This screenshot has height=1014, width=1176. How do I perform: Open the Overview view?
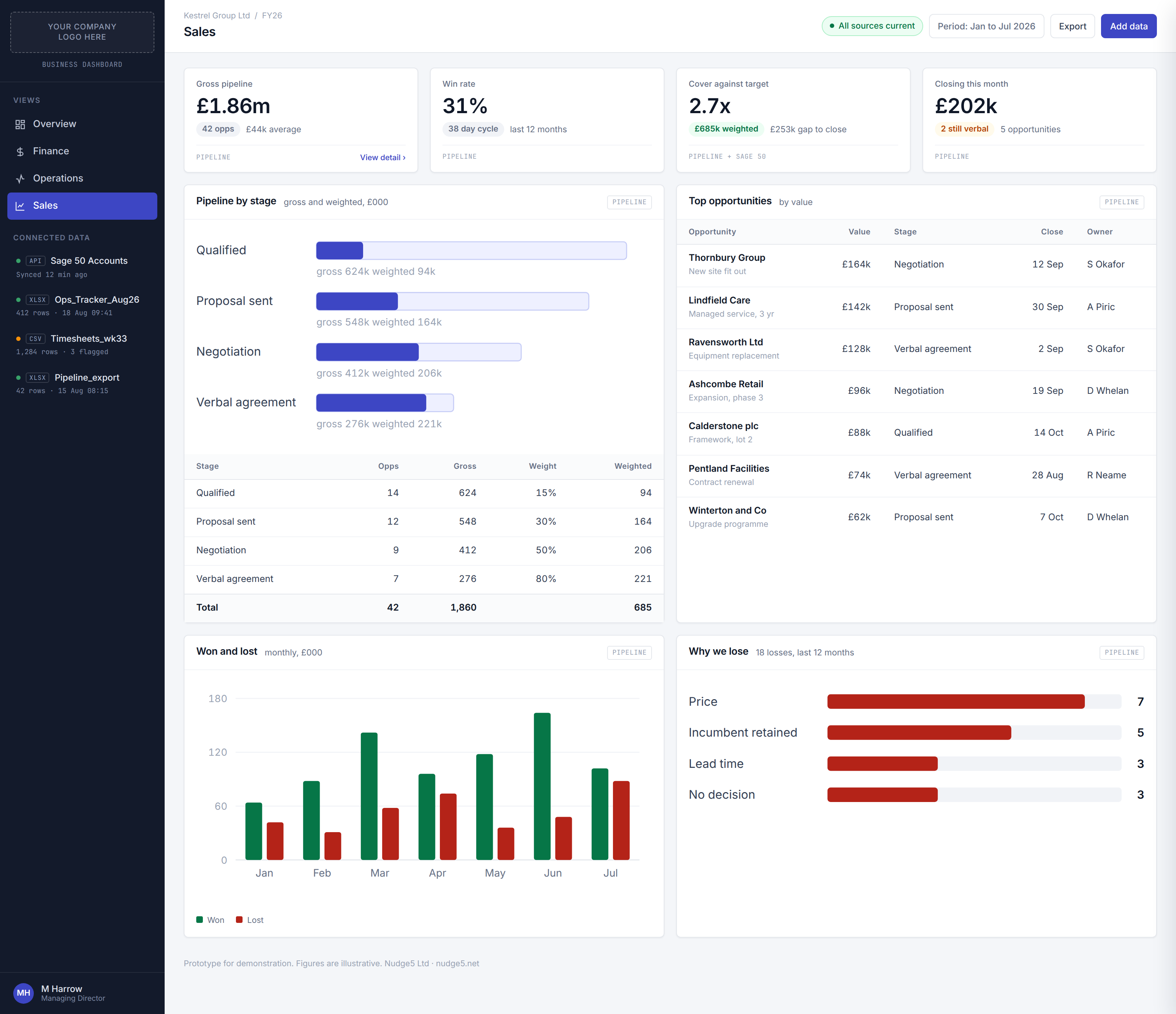coord(82,124)
